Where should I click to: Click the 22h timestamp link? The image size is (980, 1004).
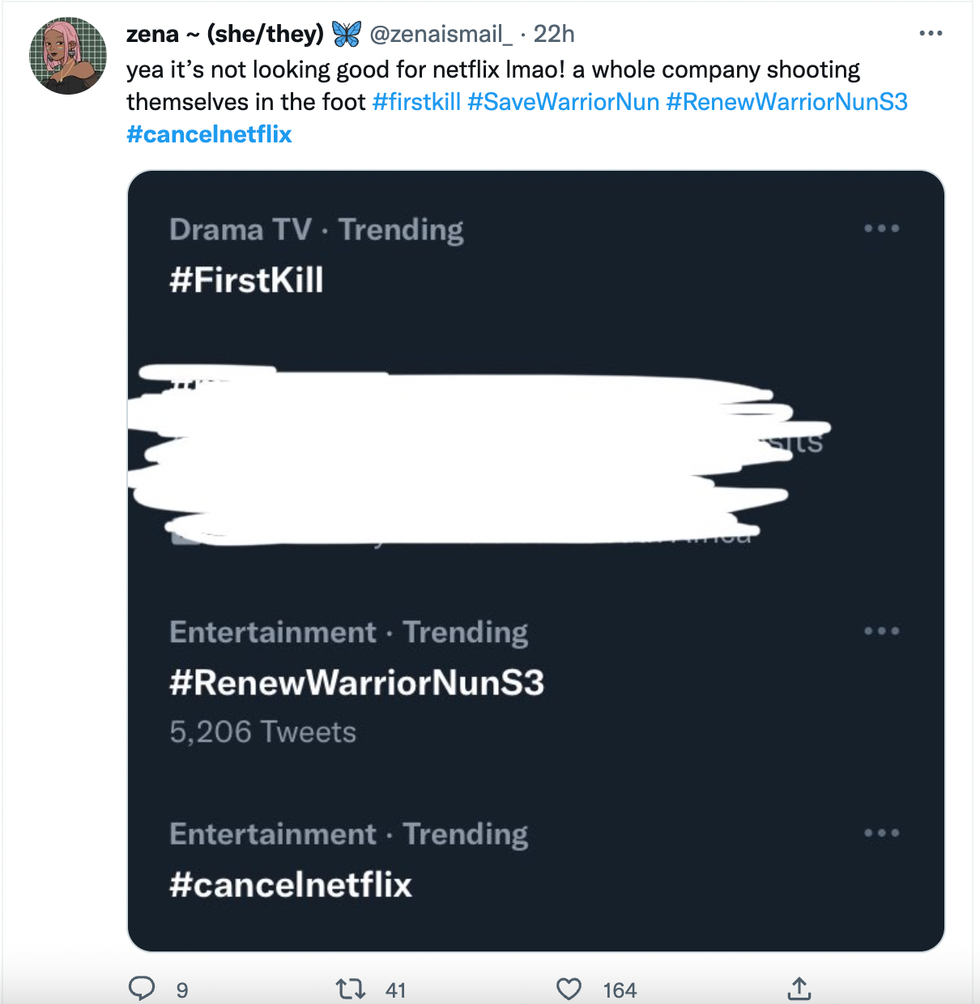pyautogui.click(x=554, y=34)
